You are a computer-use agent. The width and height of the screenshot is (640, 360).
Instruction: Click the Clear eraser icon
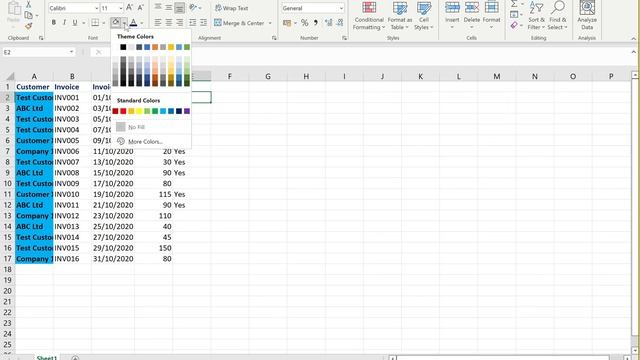pyautogui.click(x=514, y=25)
